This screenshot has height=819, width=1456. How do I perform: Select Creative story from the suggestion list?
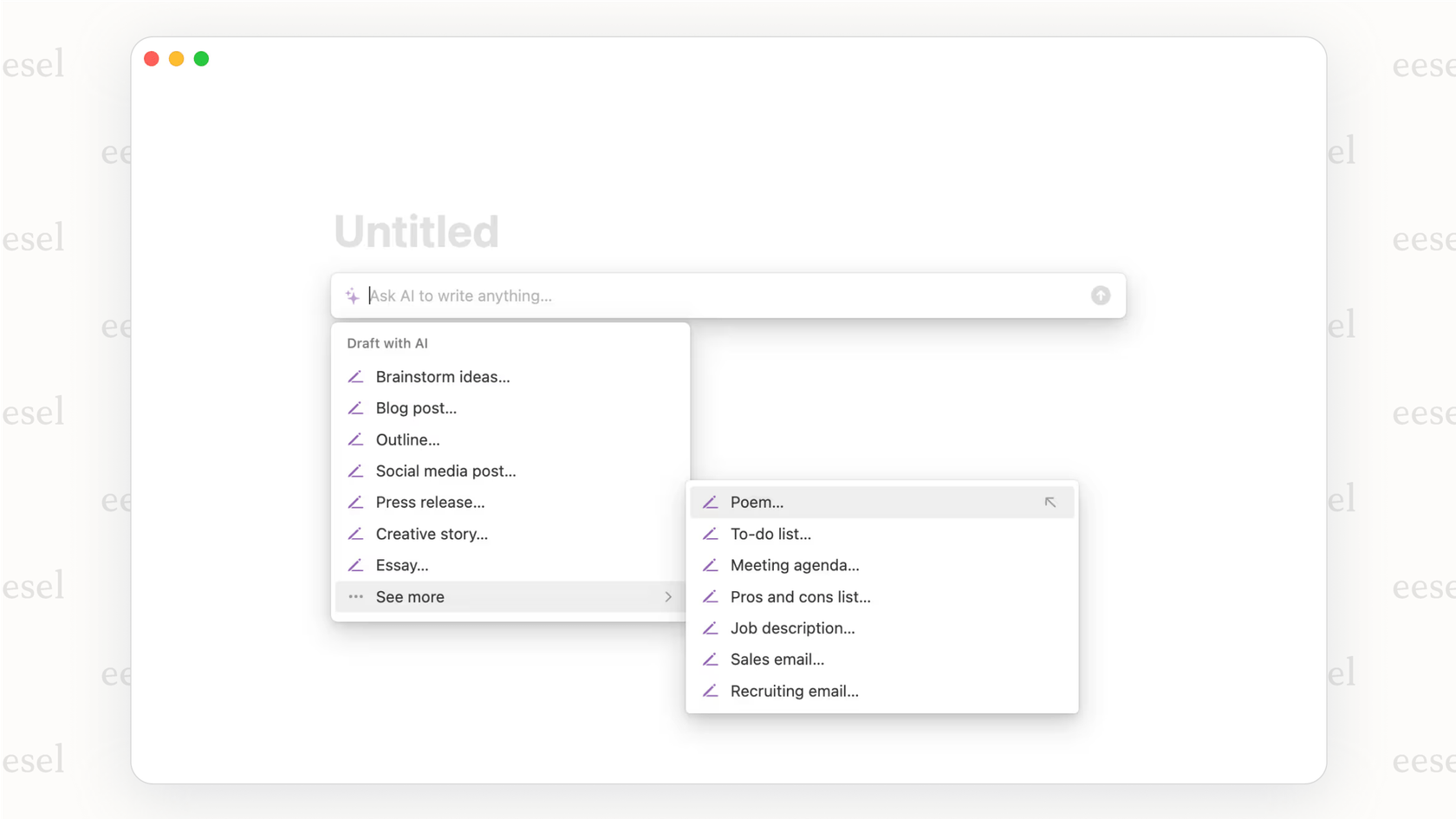pos(432,534)
